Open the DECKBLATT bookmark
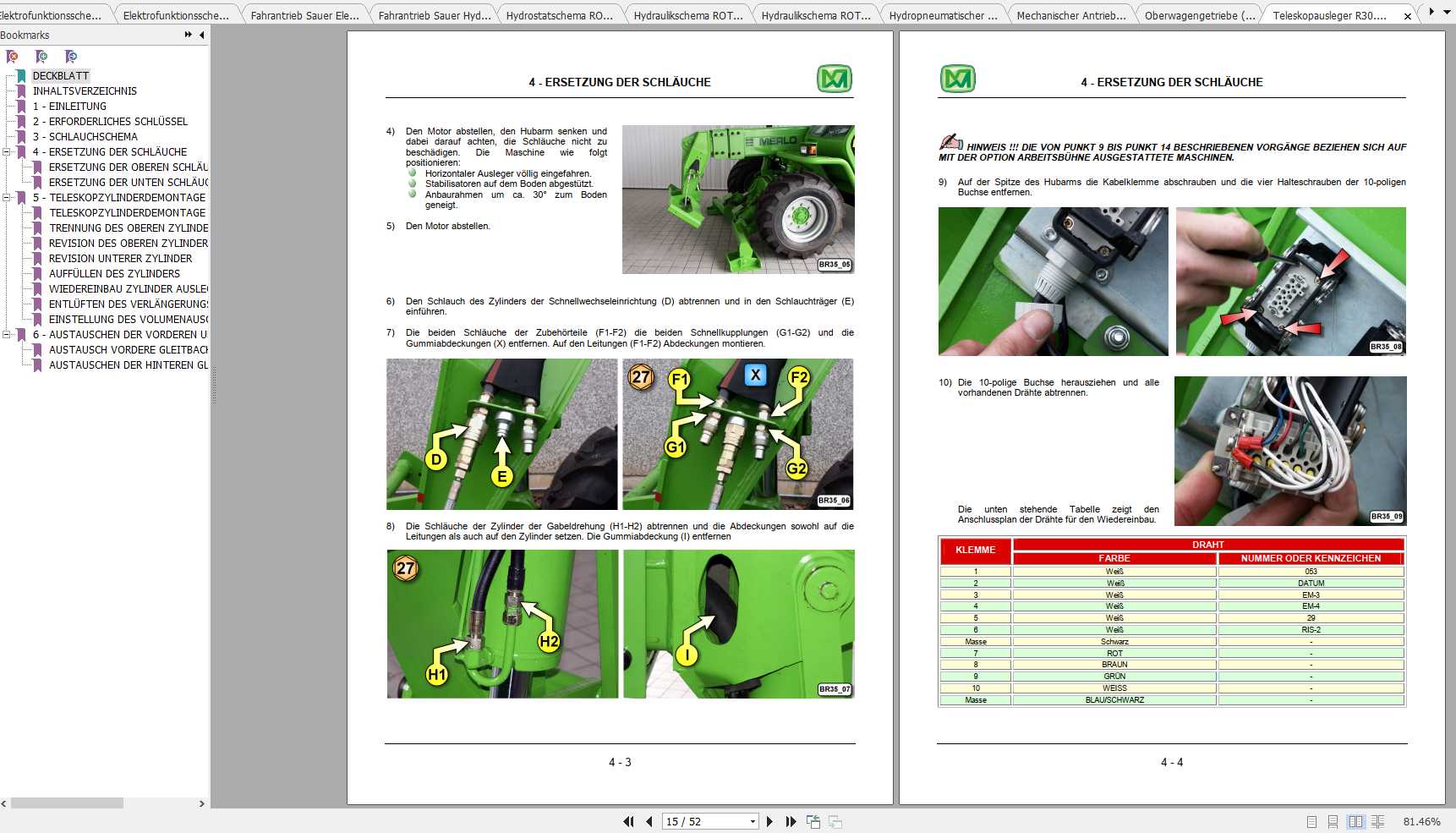 coord(61,76)
